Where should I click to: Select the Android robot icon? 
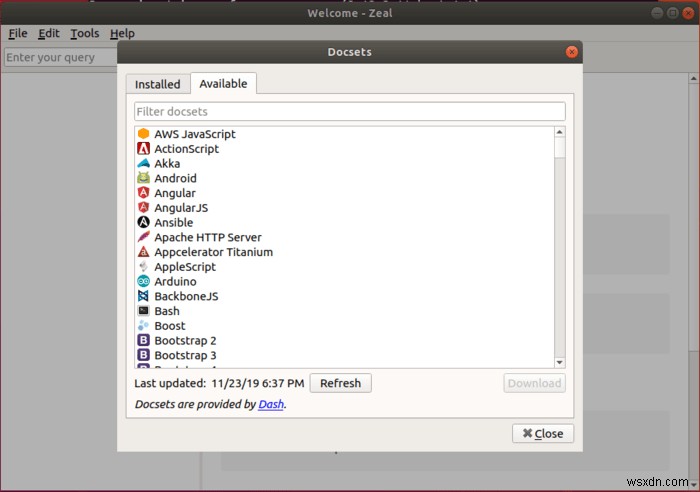(143, 178)
